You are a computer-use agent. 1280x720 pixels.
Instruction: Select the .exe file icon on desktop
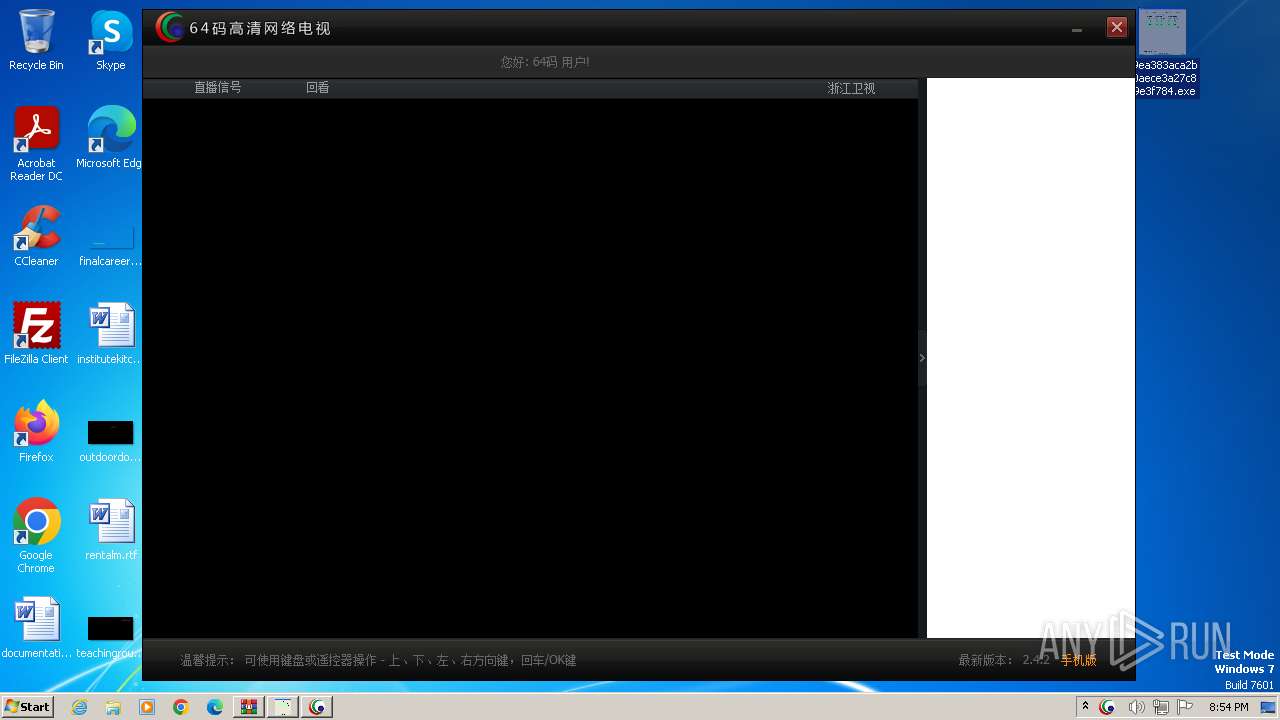pos(1164,53)
